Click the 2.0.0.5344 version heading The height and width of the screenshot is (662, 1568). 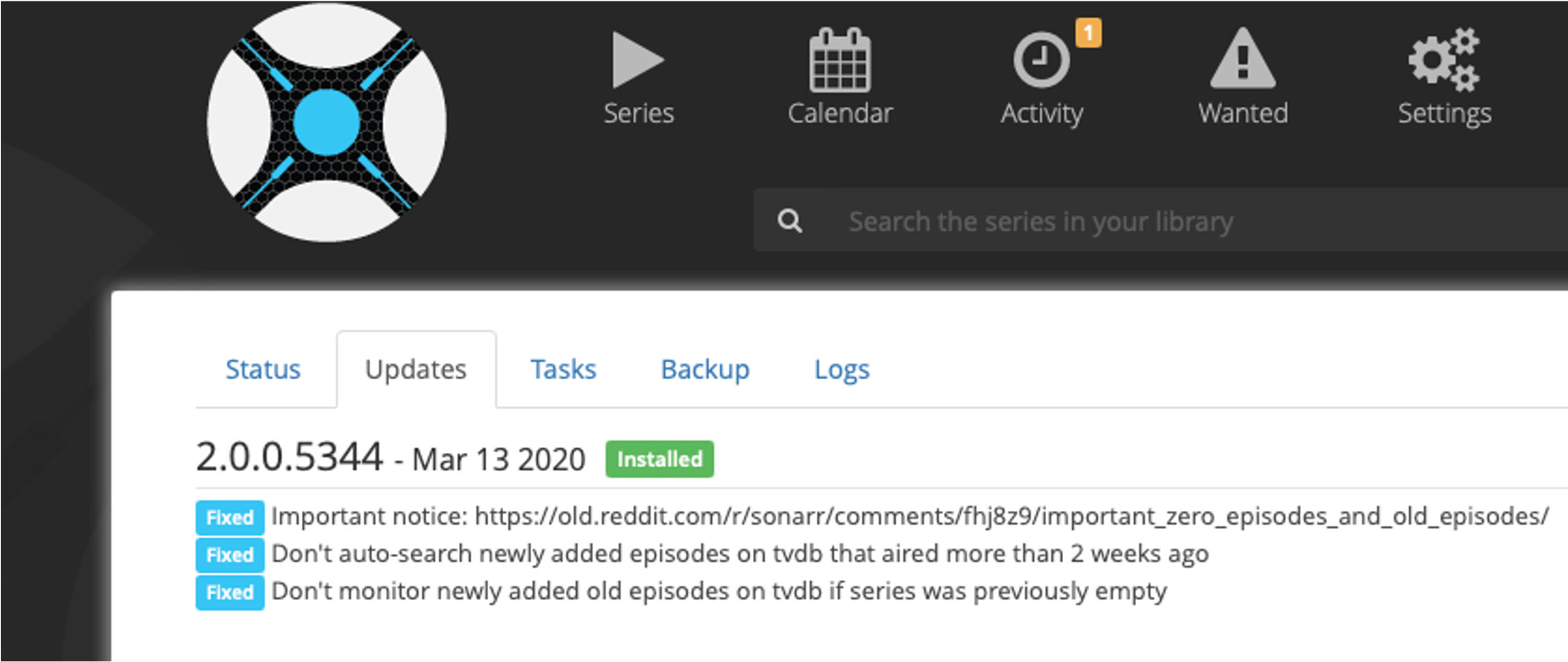click(289, 456)
